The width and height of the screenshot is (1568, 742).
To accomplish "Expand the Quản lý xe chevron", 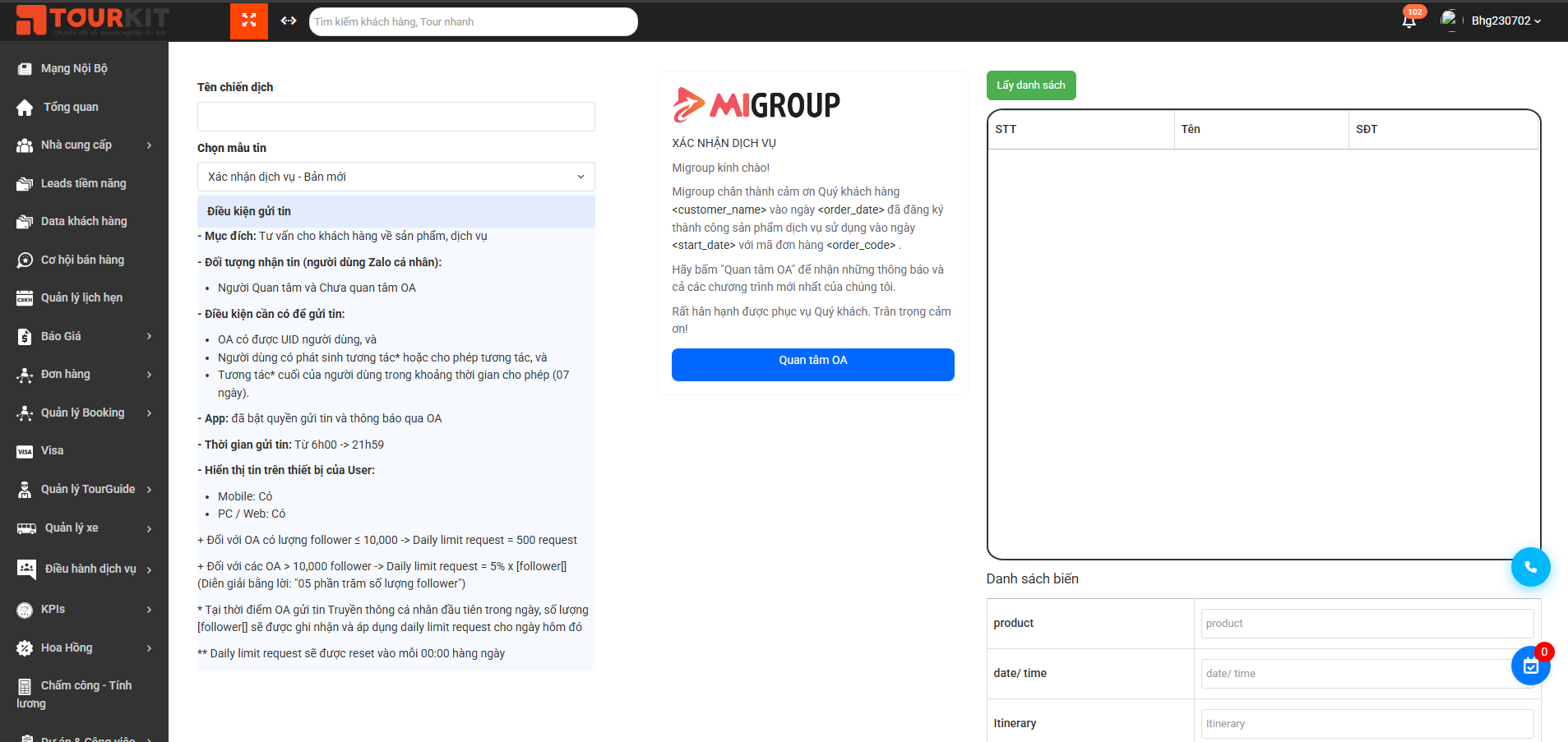I will pyautogui.click(x=149, y=528).
